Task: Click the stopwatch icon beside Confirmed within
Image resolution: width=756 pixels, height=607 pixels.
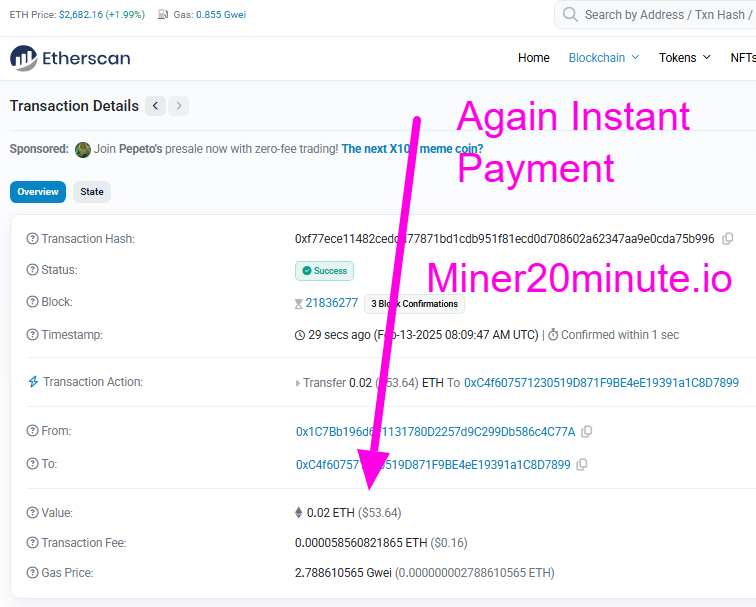Action: (x=554, y=335)
